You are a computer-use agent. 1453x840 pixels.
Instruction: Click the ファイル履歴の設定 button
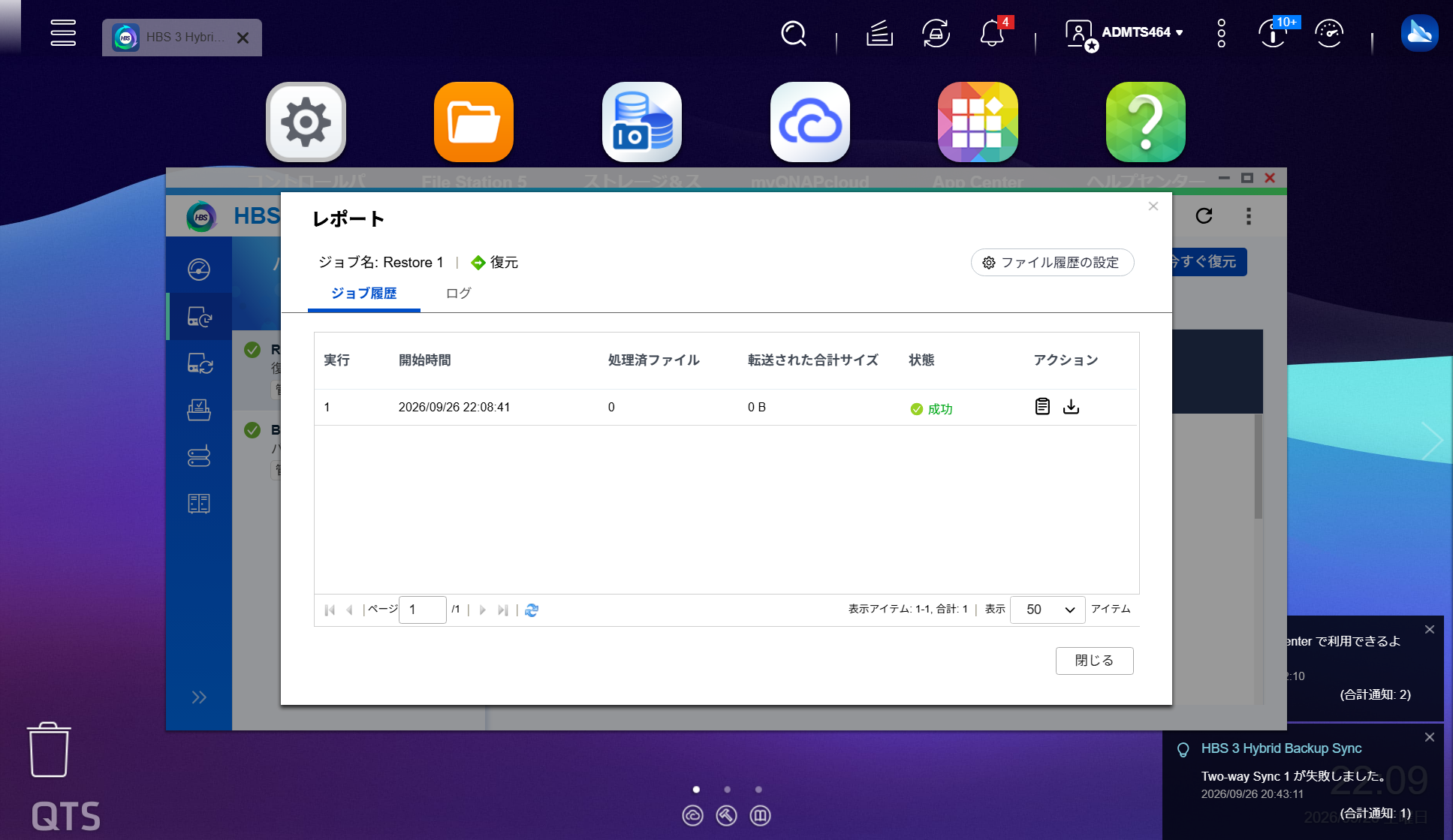click(1052, 263)
